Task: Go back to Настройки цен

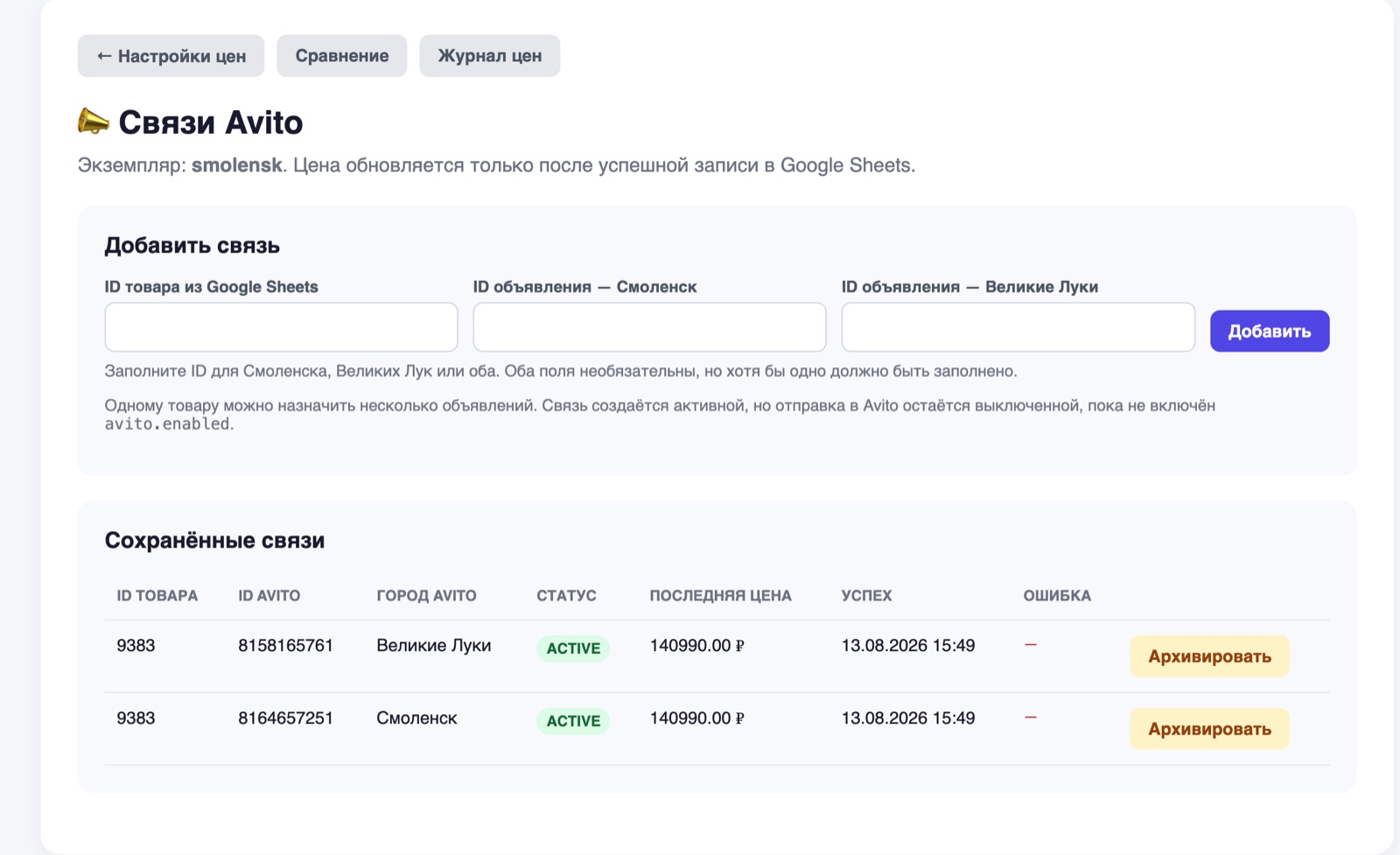Action: click(171, 56)
